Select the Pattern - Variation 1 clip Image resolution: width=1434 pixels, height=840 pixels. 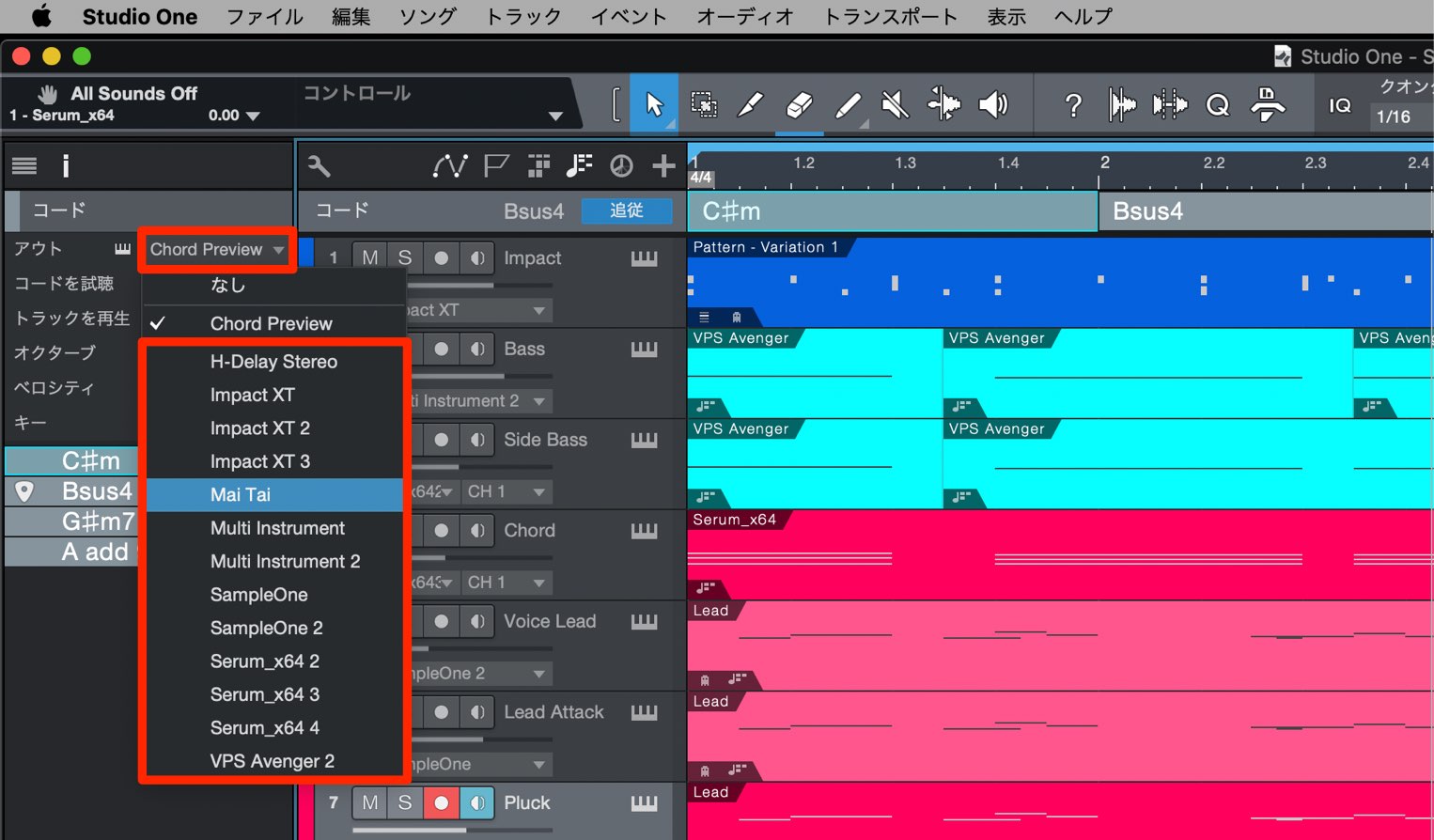1060,282
